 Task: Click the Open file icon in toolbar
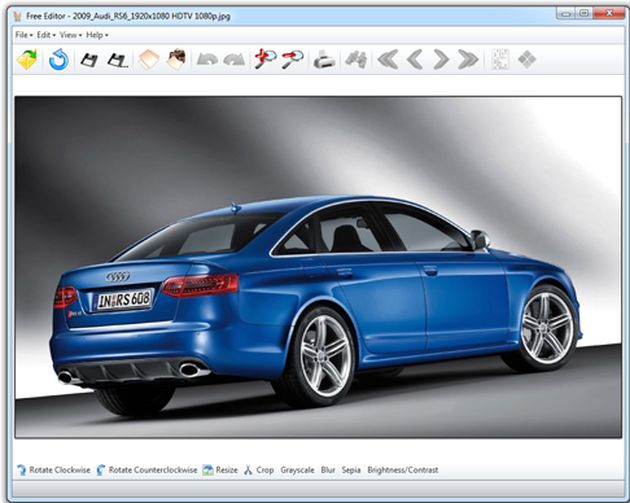click(27, 59)
